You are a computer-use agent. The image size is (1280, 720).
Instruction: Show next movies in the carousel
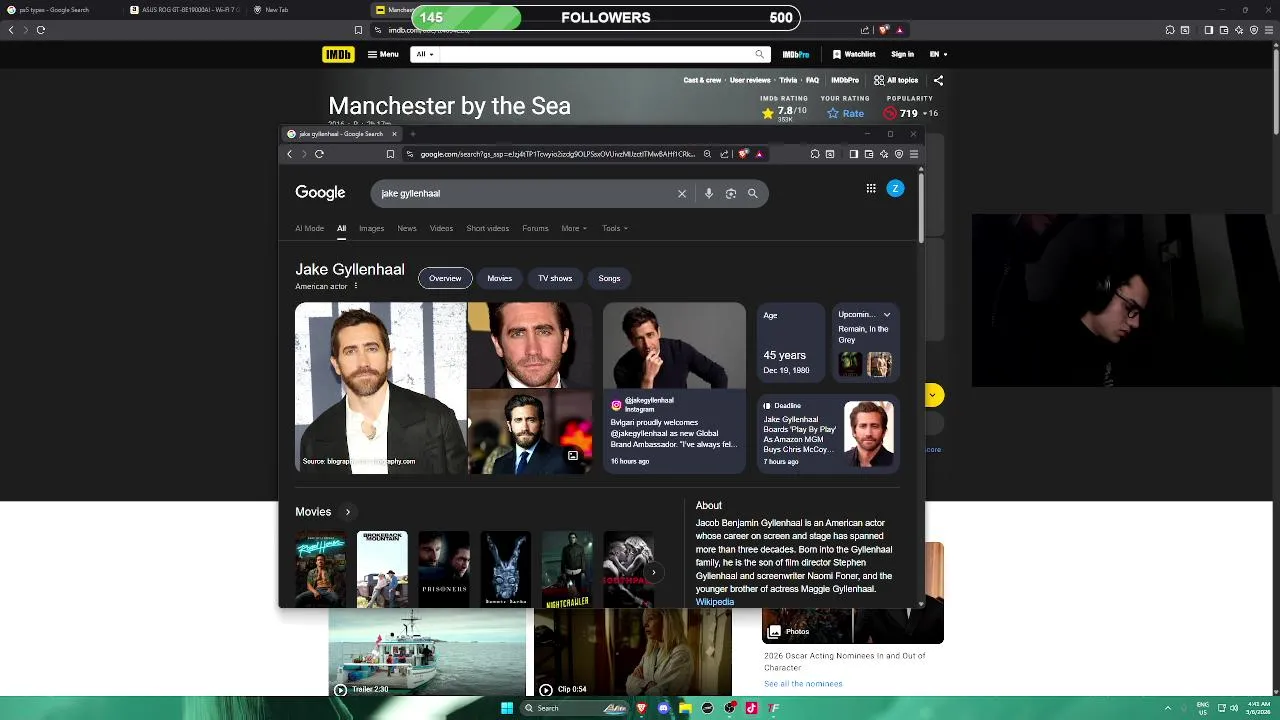pyautogui.click(x=652, y=573)
